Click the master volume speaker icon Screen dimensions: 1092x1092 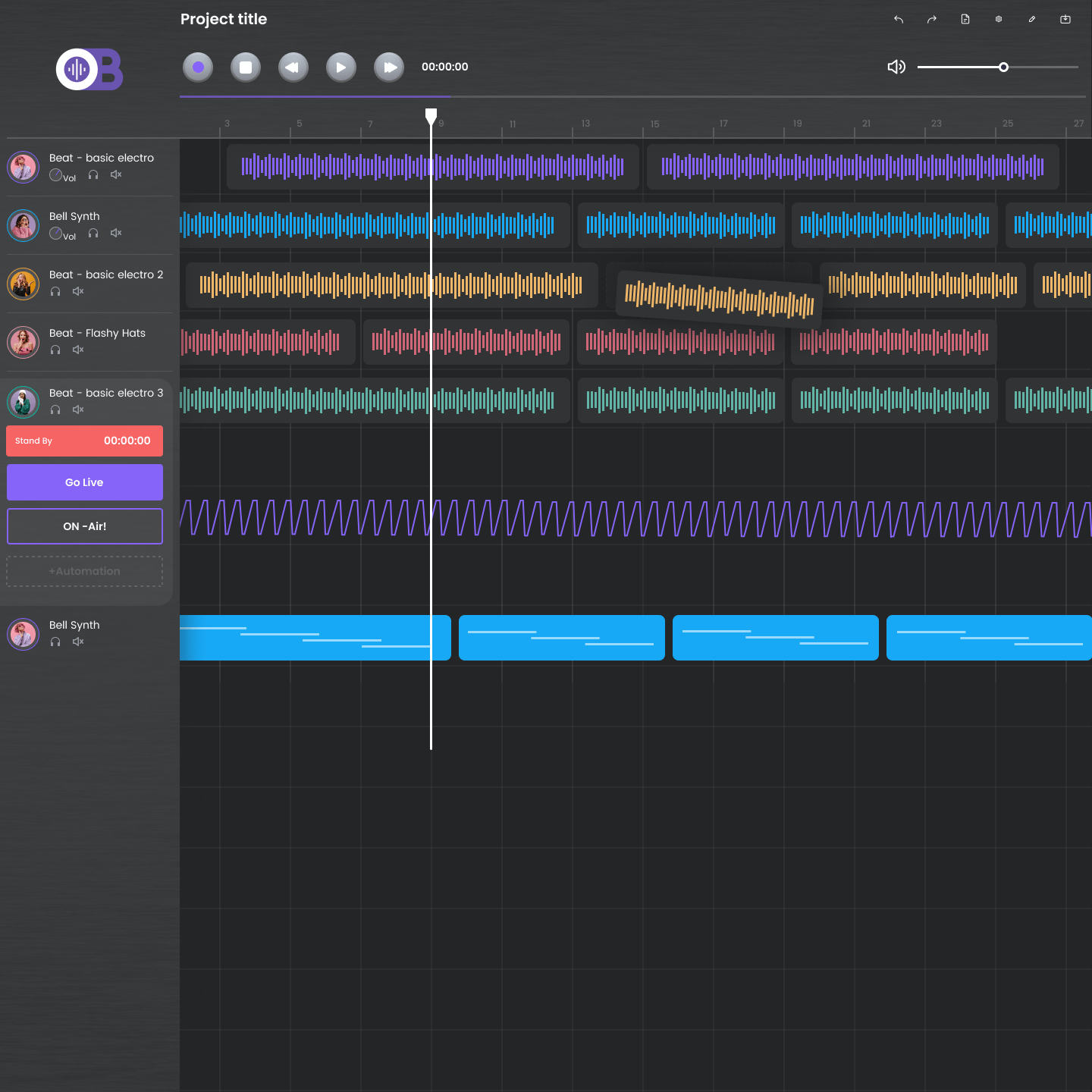click(896, 67)
